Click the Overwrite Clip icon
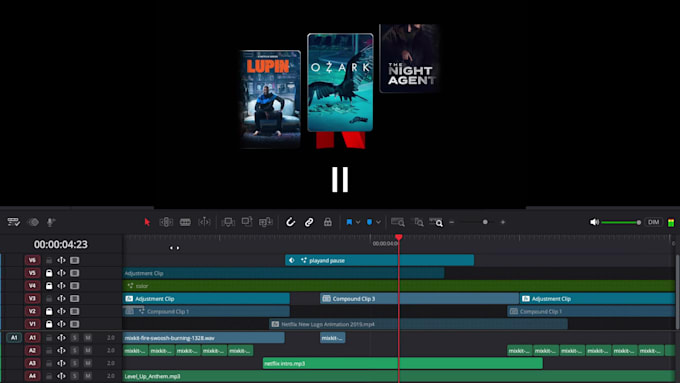680x383 pixels. tap(247, 222)
